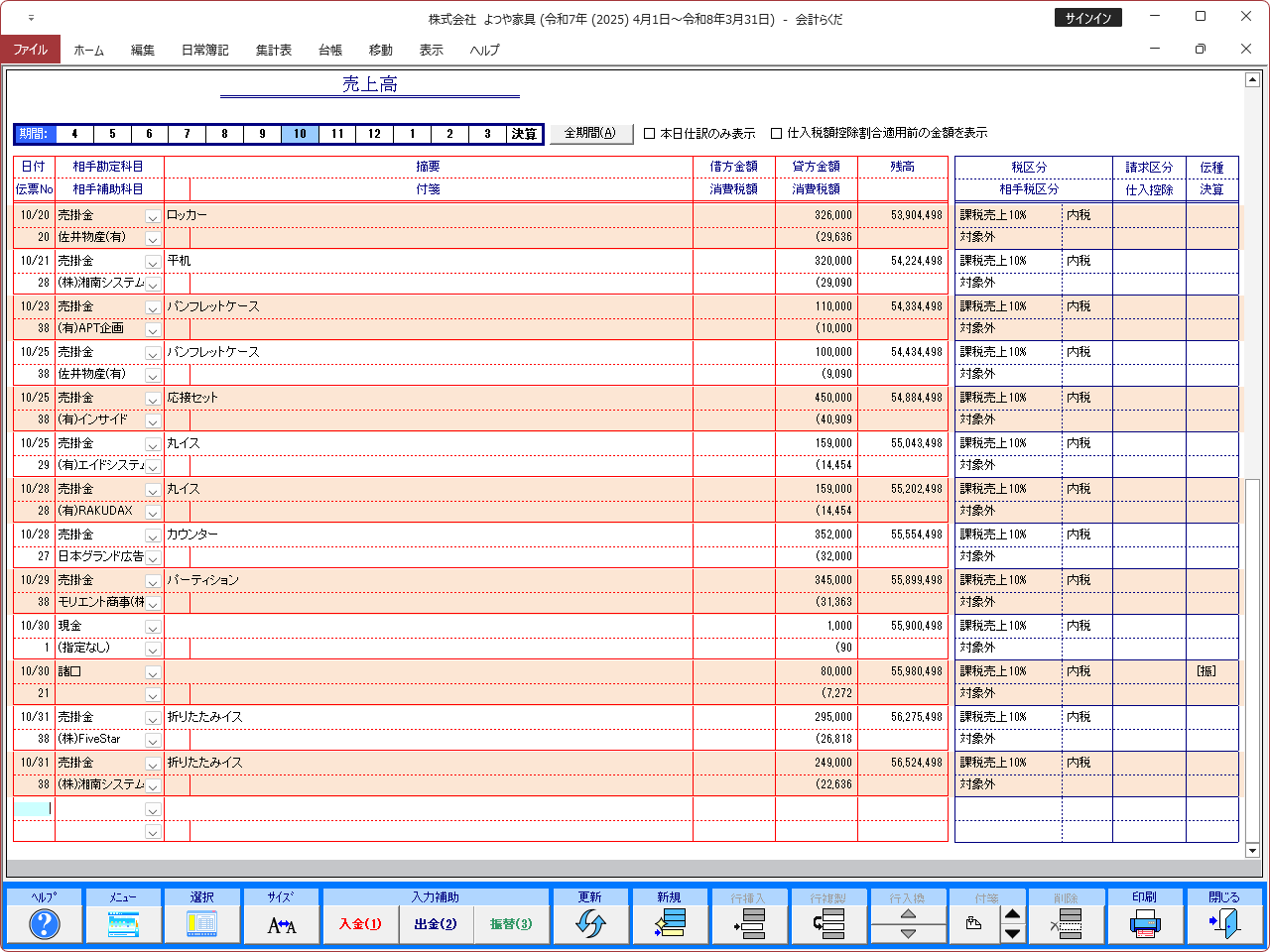The image size is (1270, 952).
Task: Click the 閉じる close door icon
Action: 1224,924
